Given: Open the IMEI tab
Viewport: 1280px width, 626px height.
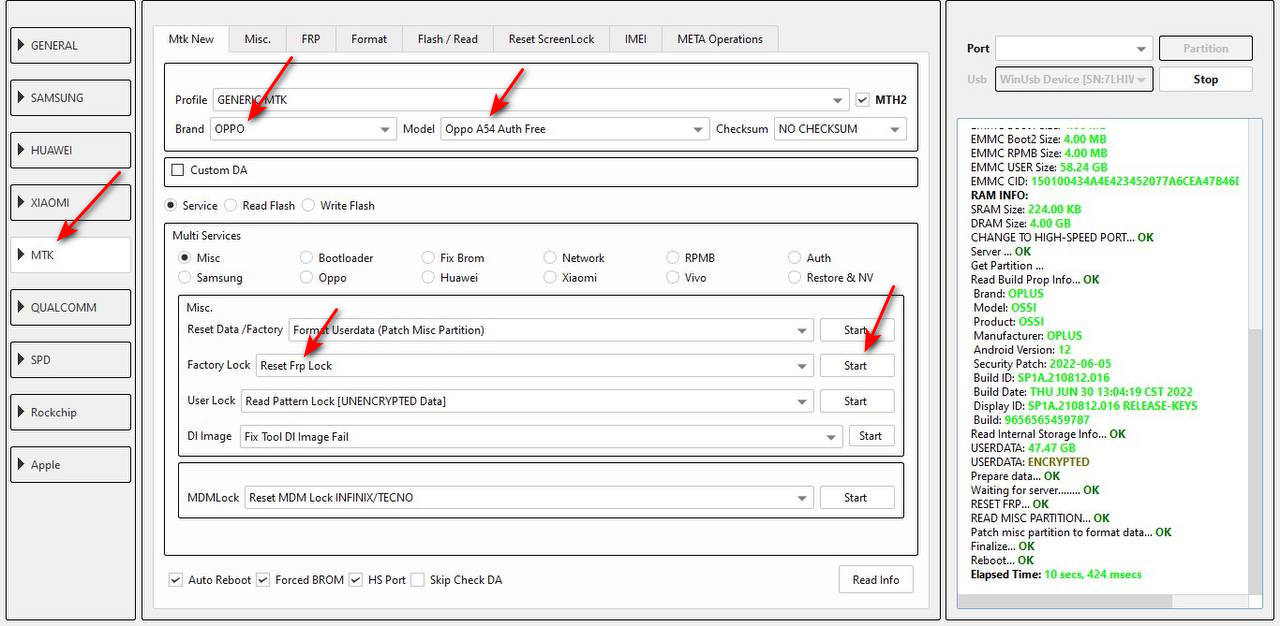Looking at the screenshot, I should tap(635, 39).
